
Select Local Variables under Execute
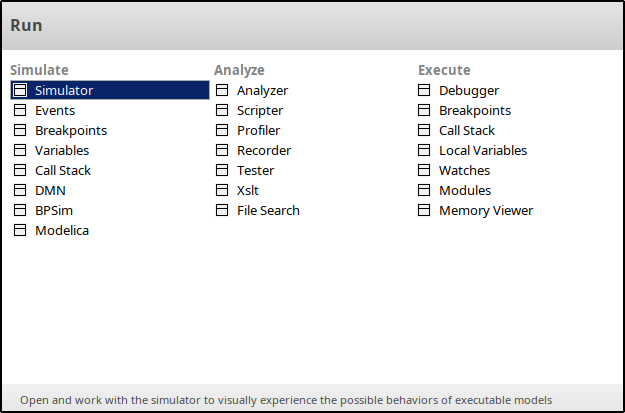[483, 150]
